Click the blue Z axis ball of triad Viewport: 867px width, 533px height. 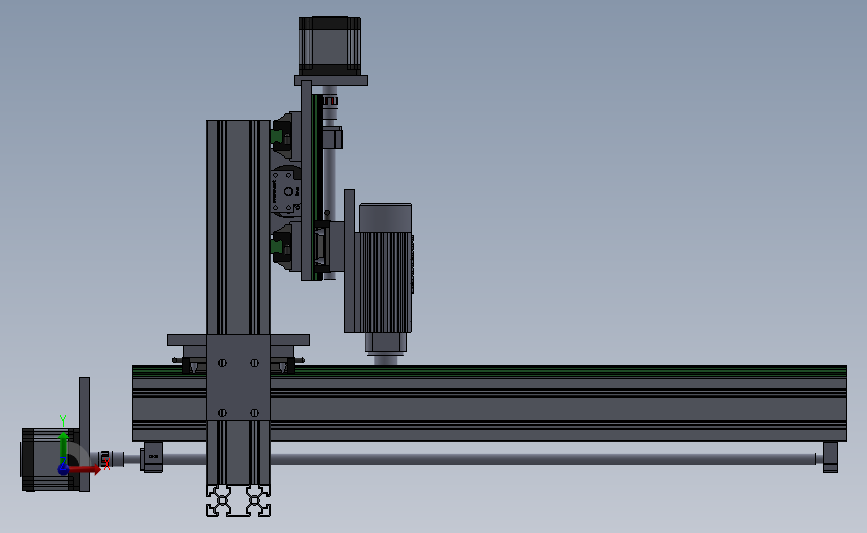coord(63,469)
